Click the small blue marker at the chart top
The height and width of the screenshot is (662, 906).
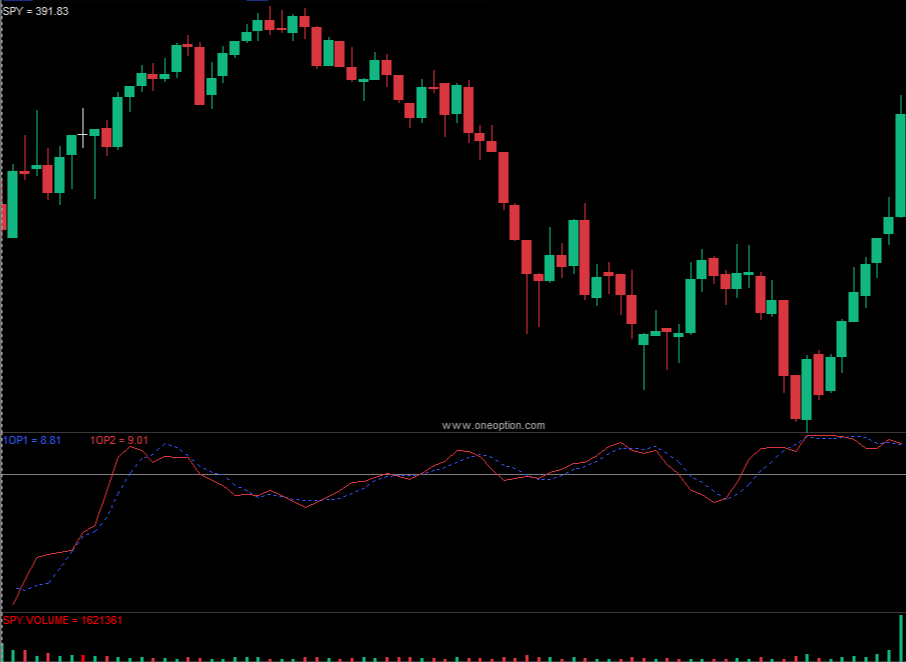point(257,1)
